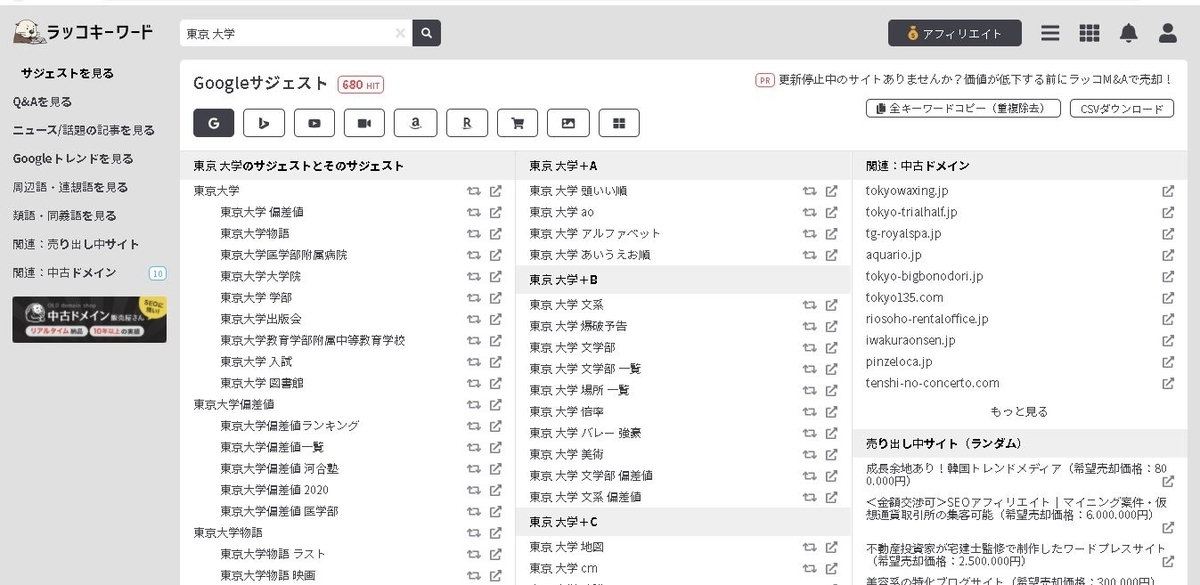This screenshot has height=585, width=1200.
Task: Select 関連：売り出し中サイト in sidebar
Action: tap(76, 244)
